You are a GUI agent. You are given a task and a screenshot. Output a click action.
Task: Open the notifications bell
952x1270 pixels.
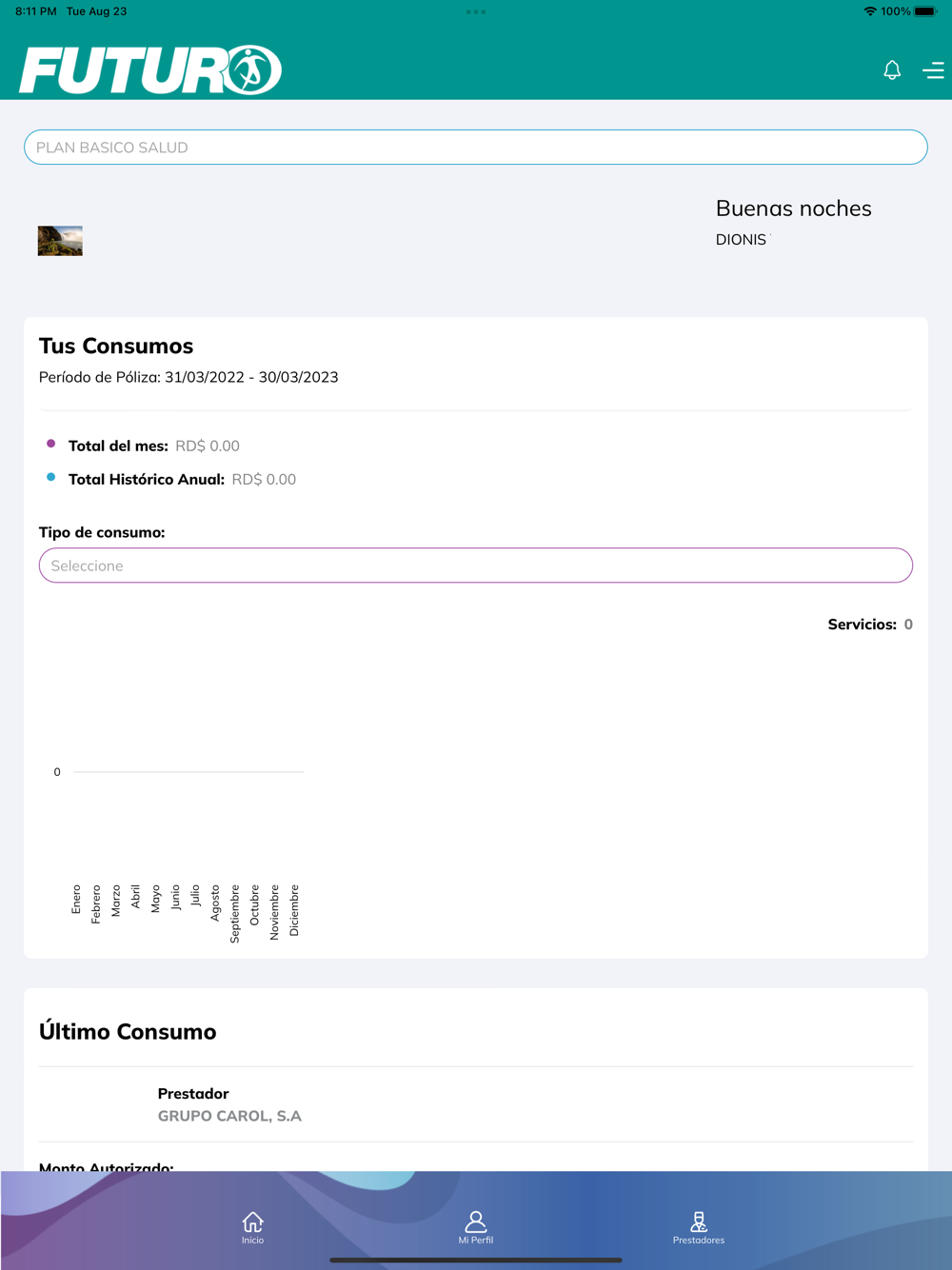pyautogui.click(x=892, y=70)
